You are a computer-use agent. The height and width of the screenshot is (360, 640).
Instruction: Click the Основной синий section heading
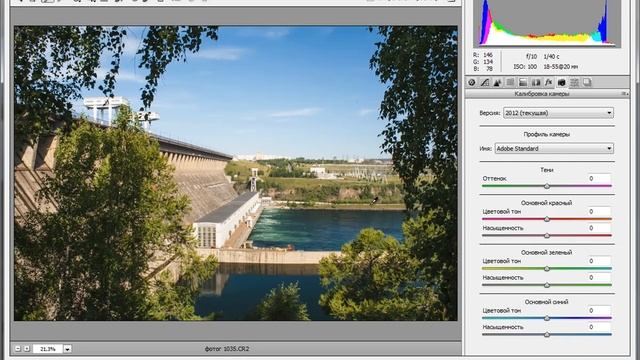pos(547,302)
